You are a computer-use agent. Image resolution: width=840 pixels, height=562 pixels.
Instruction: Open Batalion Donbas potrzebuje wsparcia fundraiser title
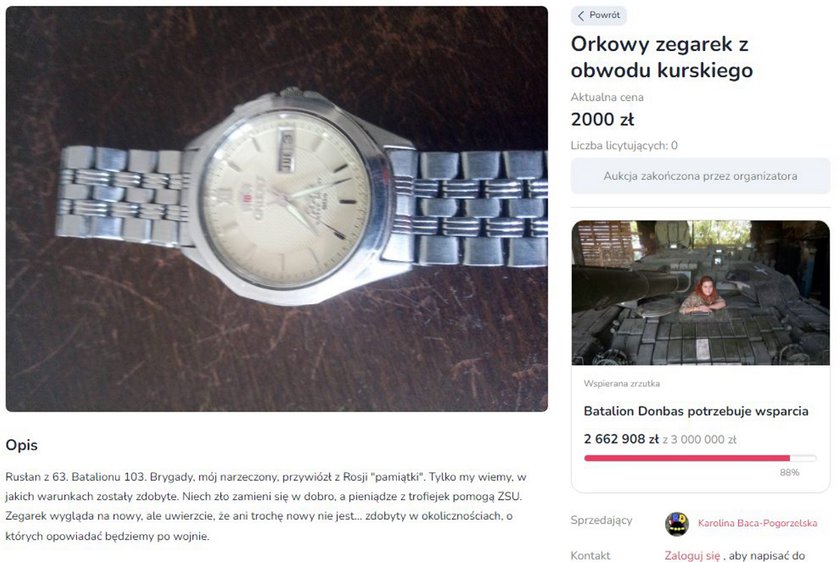(696, 411)
